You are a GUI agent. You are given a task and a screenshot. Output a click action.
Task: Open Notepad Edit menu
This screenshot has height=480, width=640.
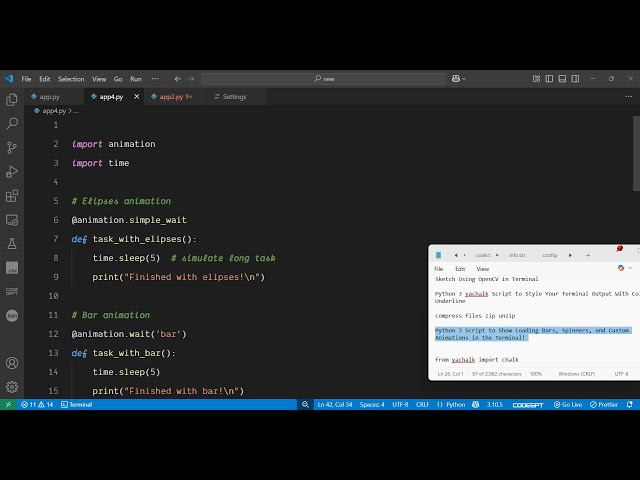[460, 269]
